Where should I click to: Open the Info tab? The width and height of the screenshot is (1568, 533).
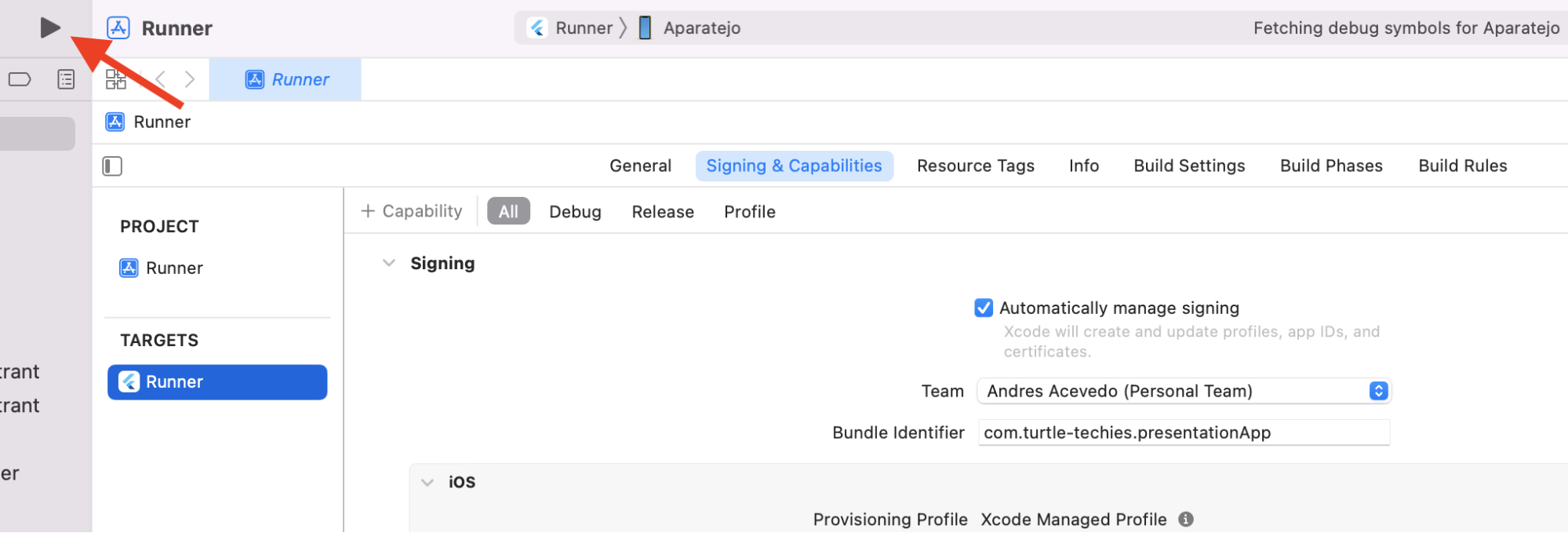click(1084, 166)
